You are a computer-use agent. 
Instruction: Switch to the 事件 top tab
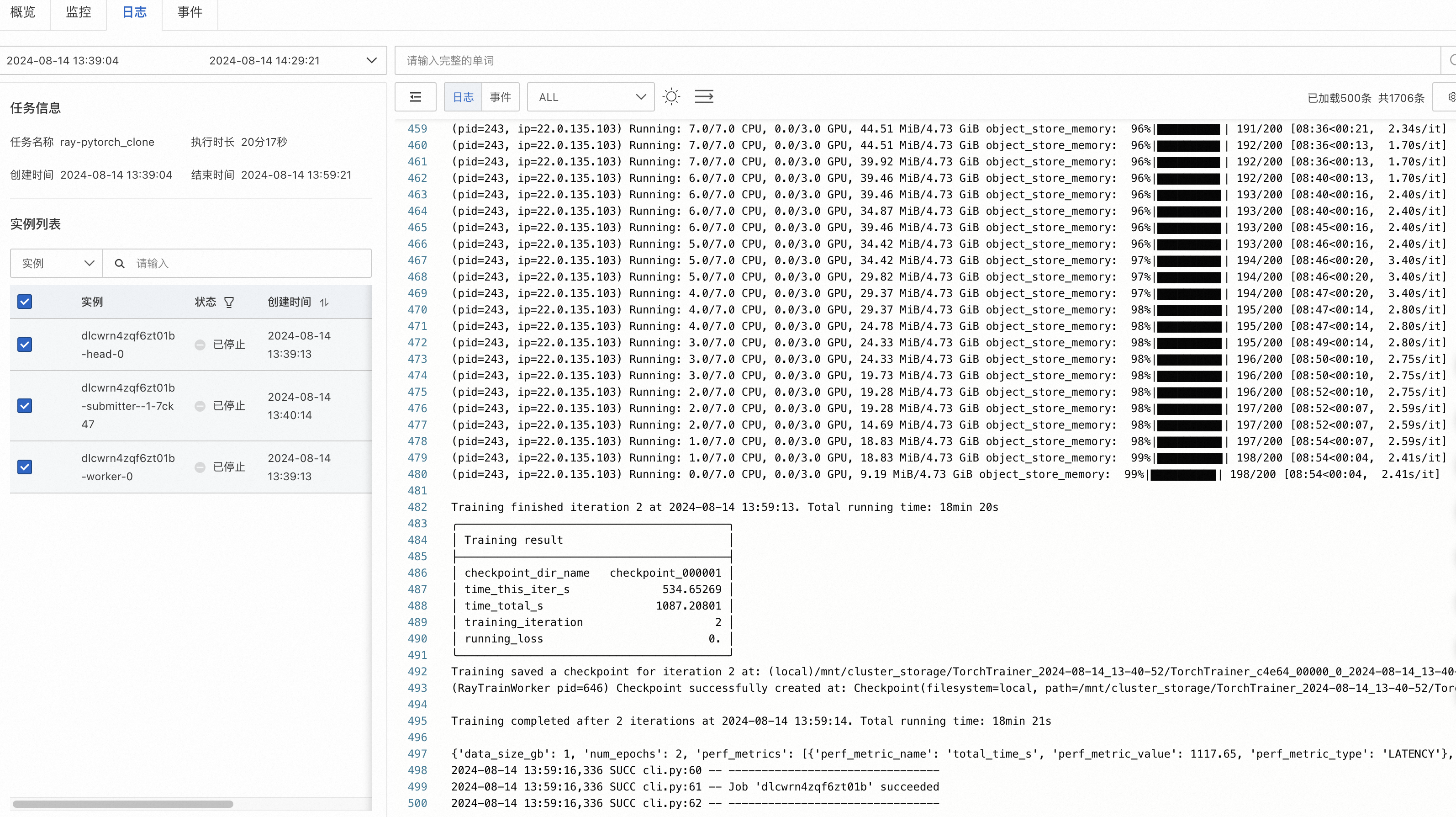pyautogui.click(x=190, y=12)
